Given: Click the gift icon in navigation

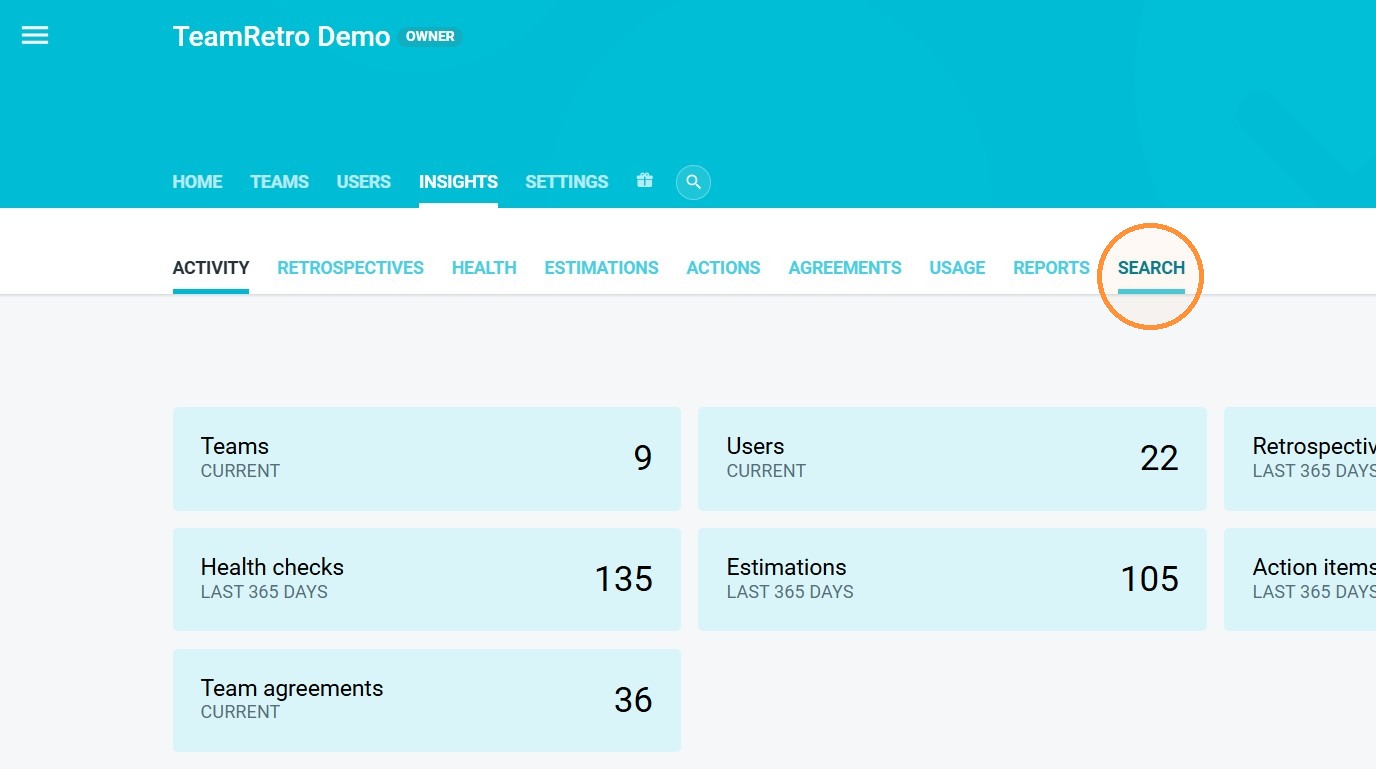Looking at the screenshot, I should [x=644, y=181].
